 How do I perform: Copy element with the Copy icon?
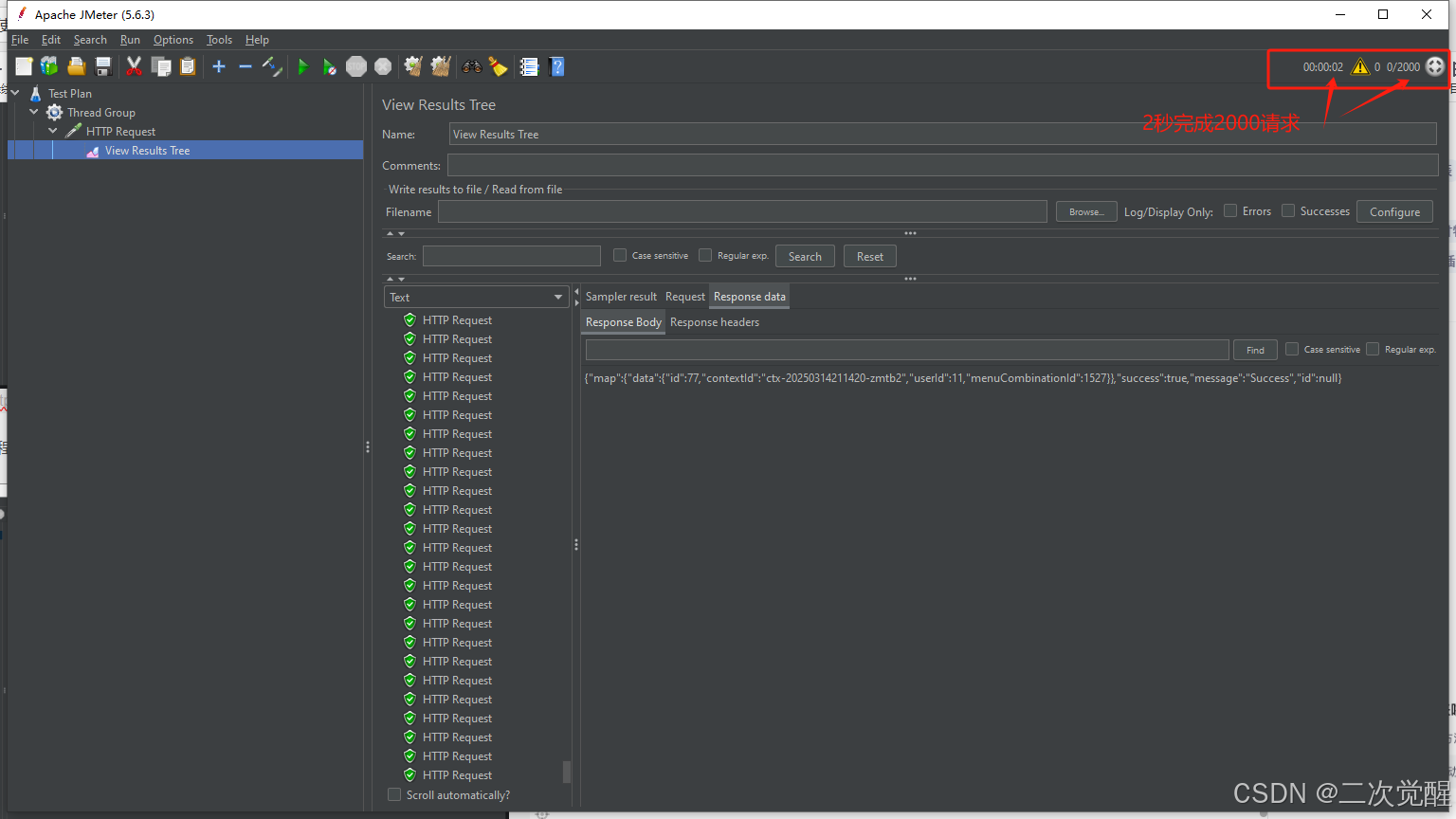pos(161,66)
